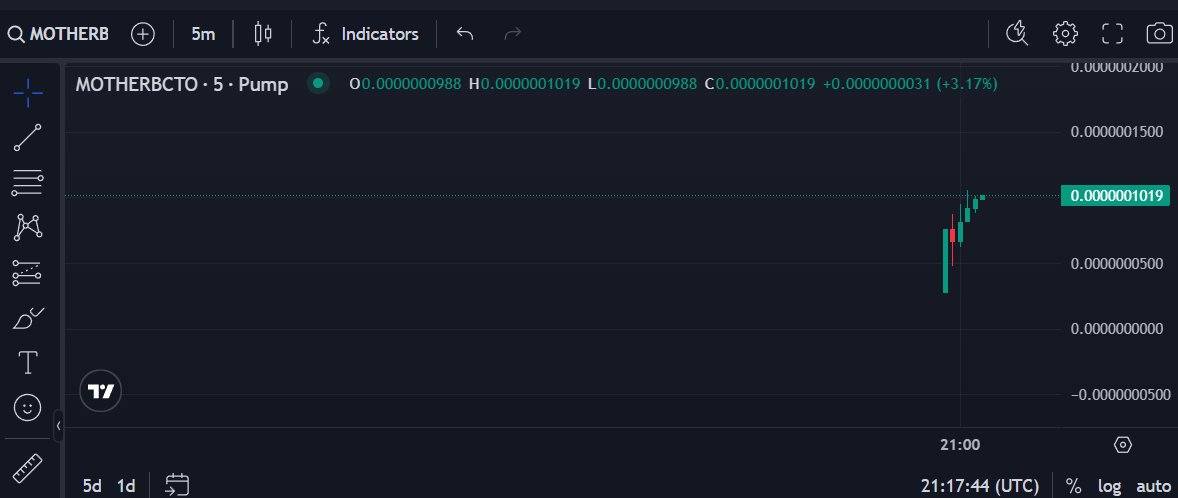Click the TradingView logo on the chart
The image size is (1178, 498).
(101, 391)
